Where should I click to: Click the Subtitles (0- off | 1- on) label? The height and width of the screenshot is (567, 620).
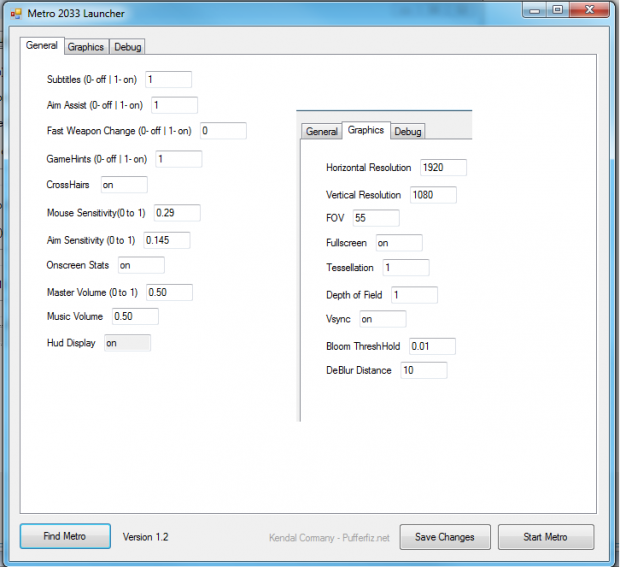tap(92, 79)
